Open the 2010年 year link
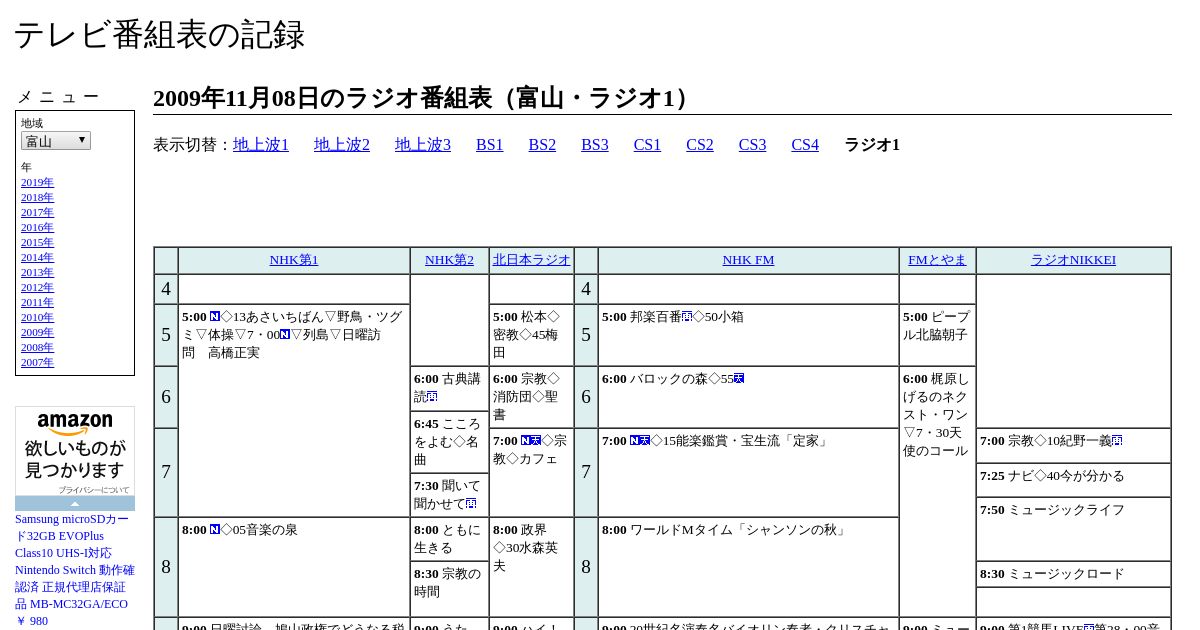 tap(37, 318)
